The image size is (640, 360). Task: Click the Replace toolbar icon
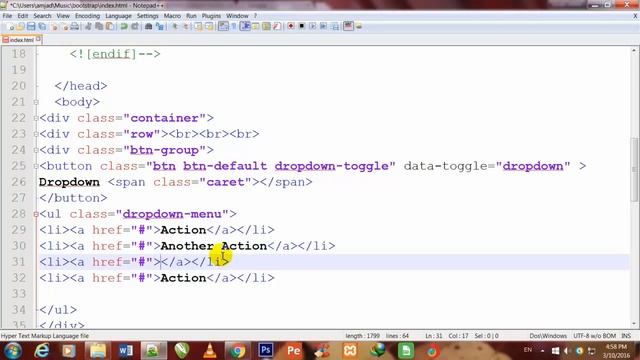[160, 27]
